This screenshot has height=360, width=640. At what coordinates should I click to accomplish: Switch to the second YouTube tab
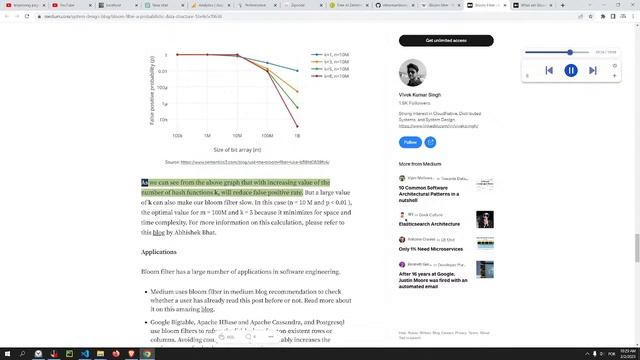tap(71, 5)
